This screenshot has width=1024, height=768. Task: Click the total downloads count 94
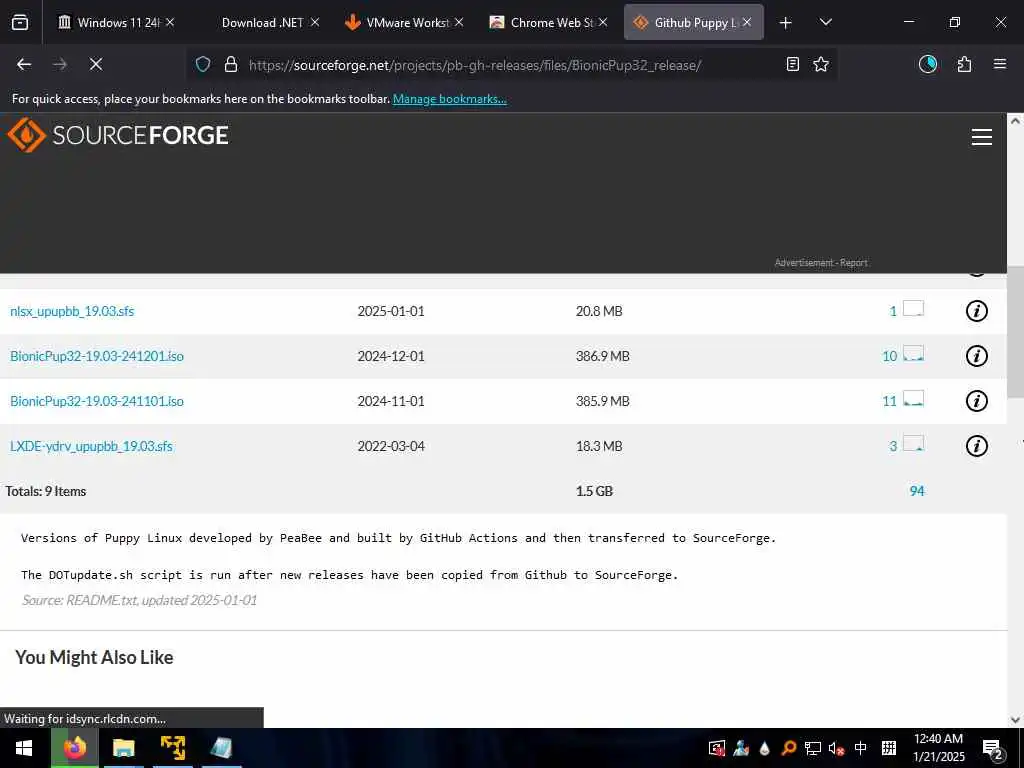pos(917,491)
